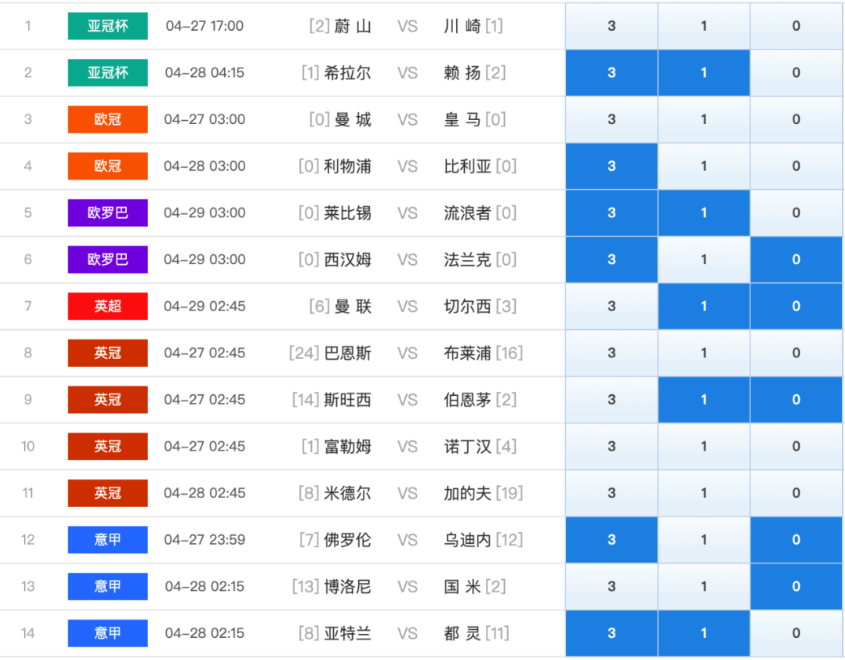Deselect draw (1) for 莱比锡 vs 流浪者
The width and height of the screenshot is (845, 660).
(704, 213)
